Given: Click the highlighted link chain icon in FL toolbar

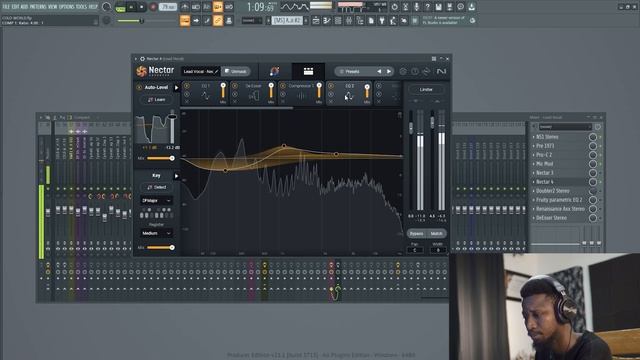Looking at the screenshot, I should click(x=218, y=20).
